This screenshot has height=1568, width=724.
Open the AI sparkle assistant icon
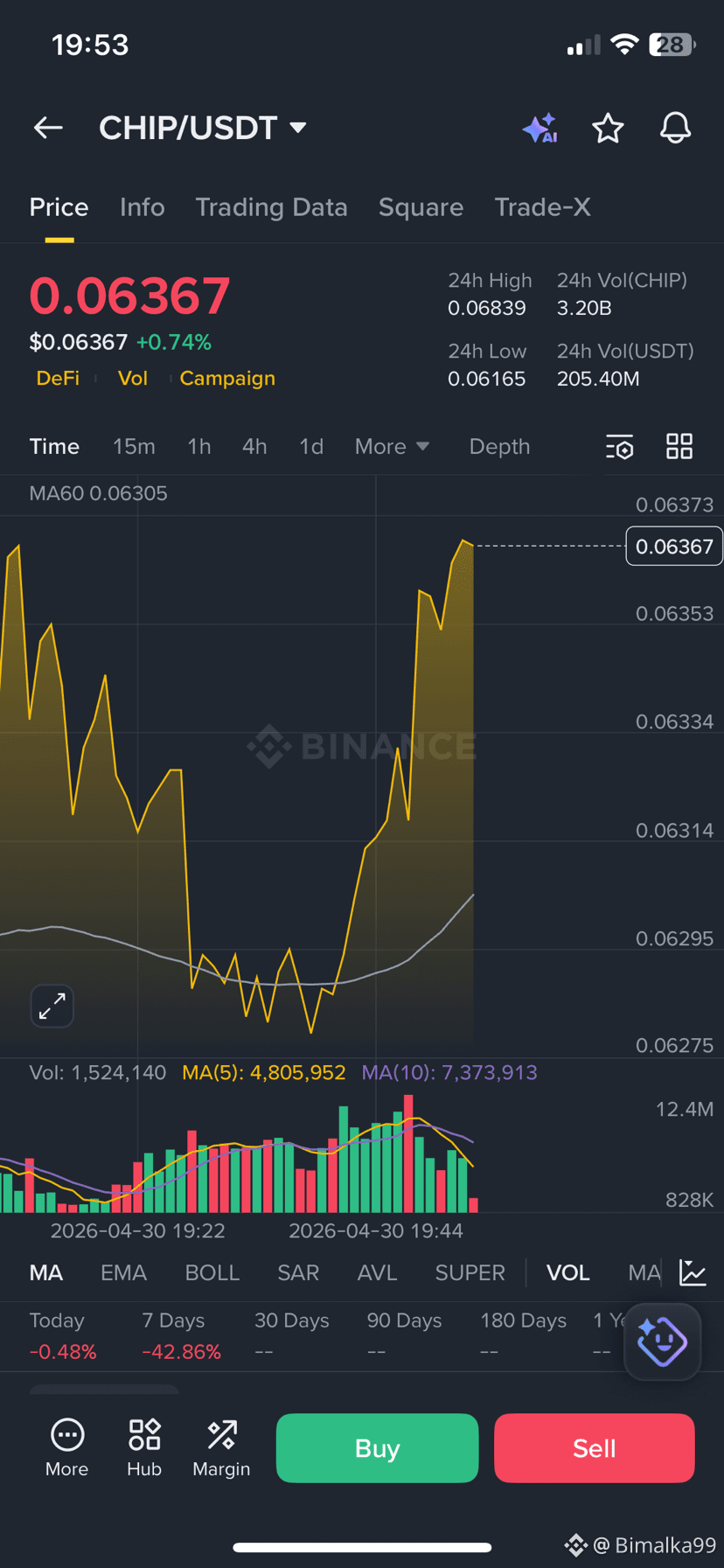540,129
